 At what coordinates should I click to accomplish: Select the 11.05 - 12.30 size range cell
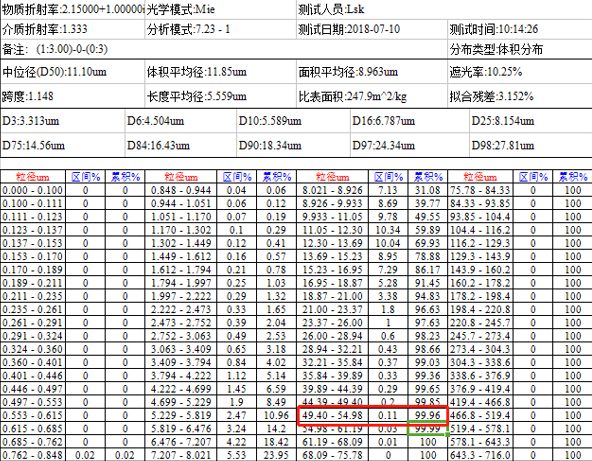click(x=332, y=230)
